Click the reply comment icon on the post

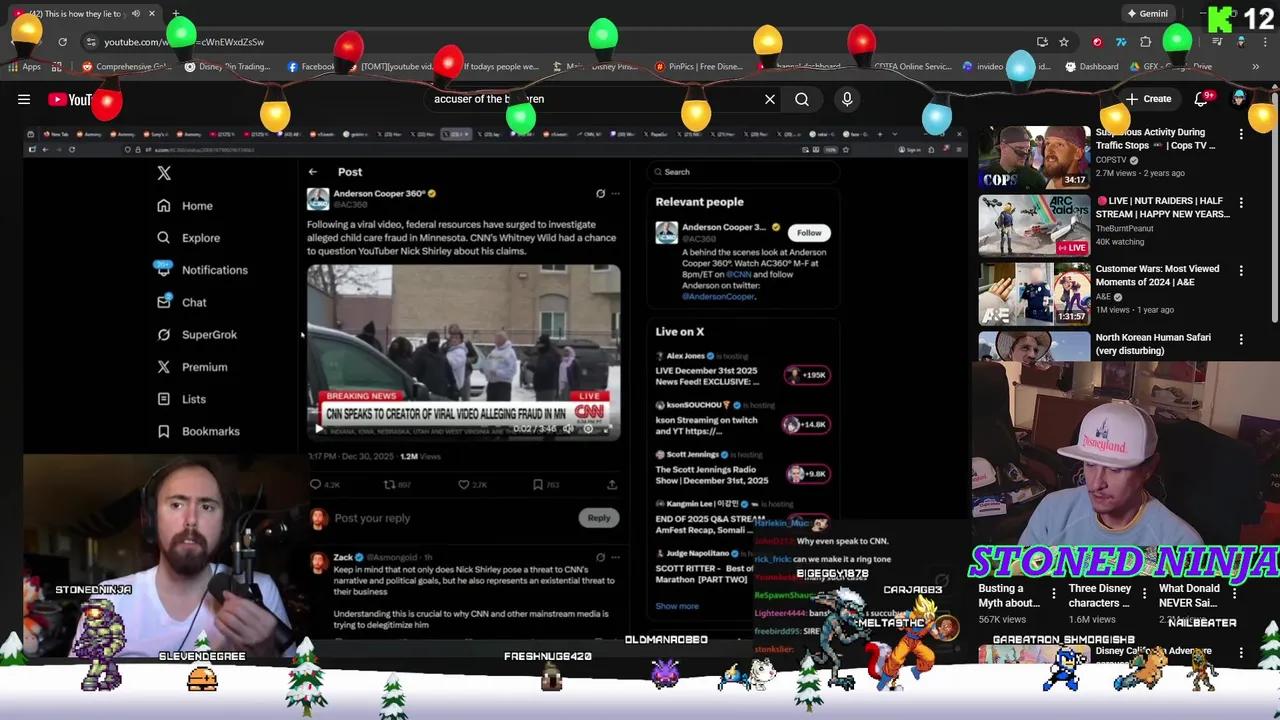[316, 485]
